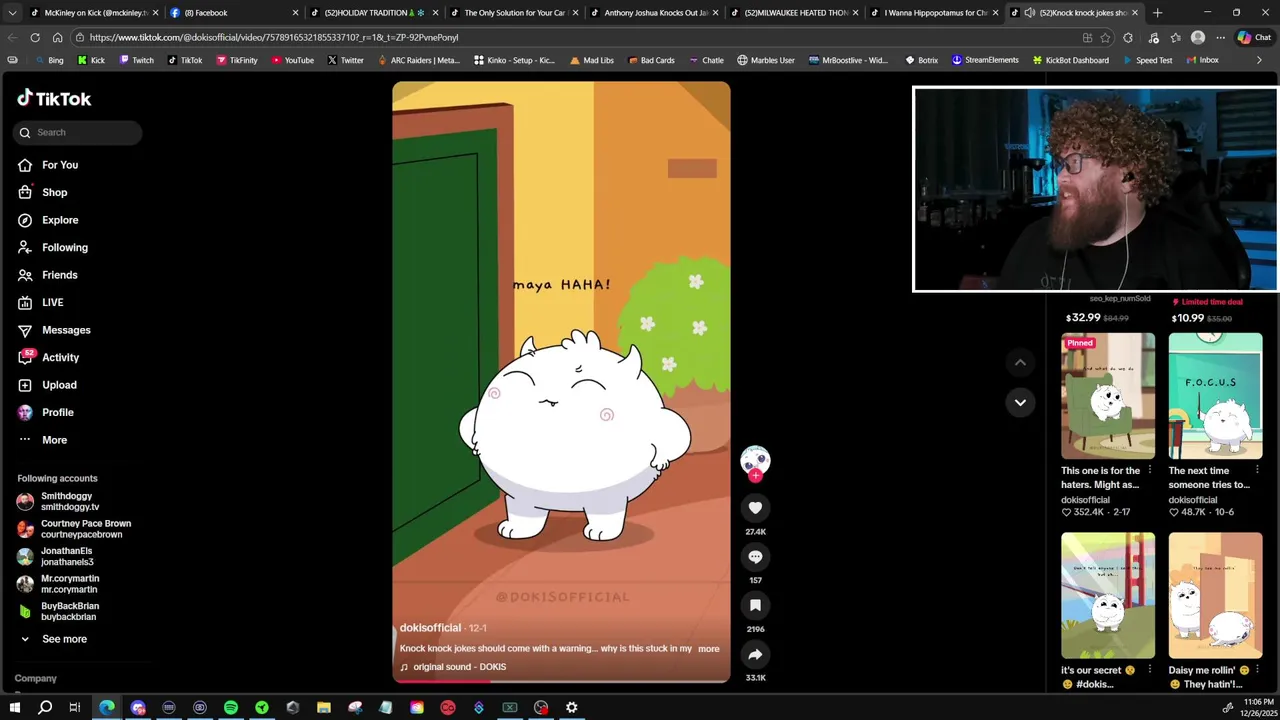Open the YouTube bookmark
Viewport: 1280px width, 720px height.
pyautogui.click(x=292, y=60)
